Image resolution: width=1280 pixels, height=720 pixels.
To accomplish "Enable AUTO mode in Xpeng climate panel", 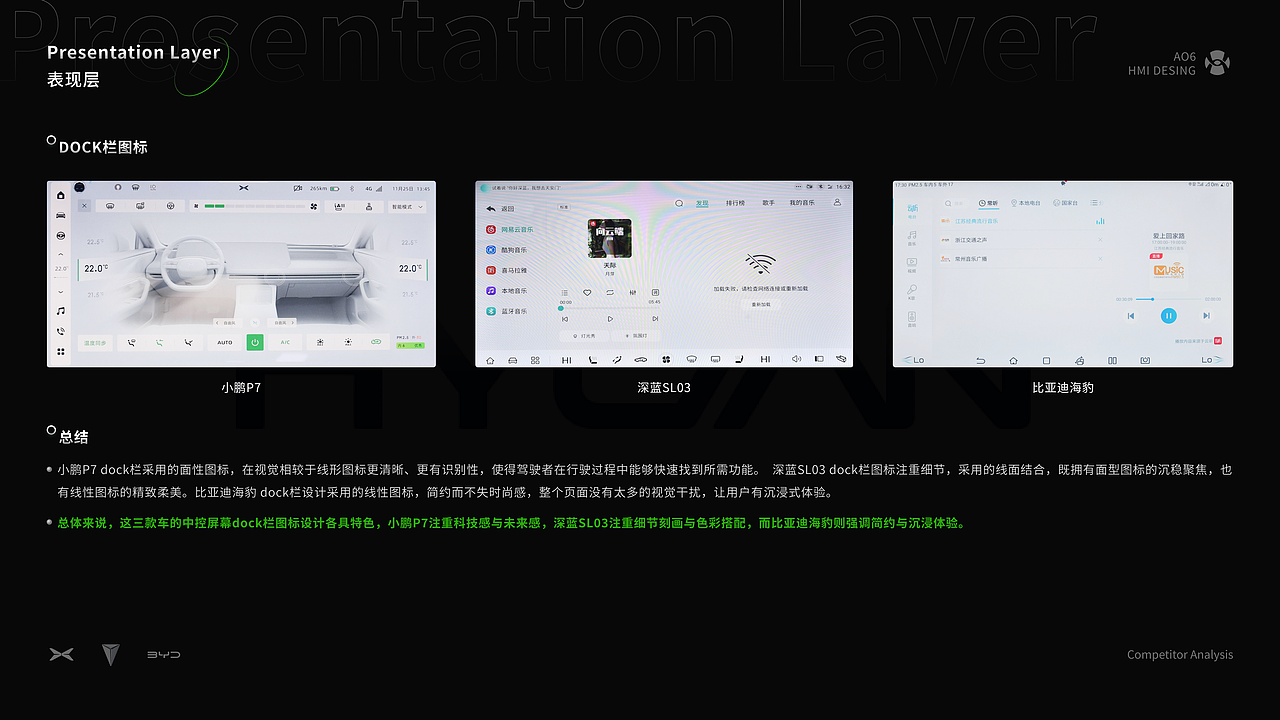I will (225, 343).
